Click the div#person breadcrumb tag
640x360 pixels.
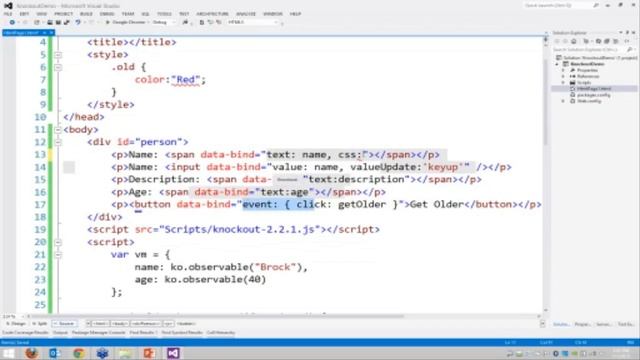coord(146,324)
